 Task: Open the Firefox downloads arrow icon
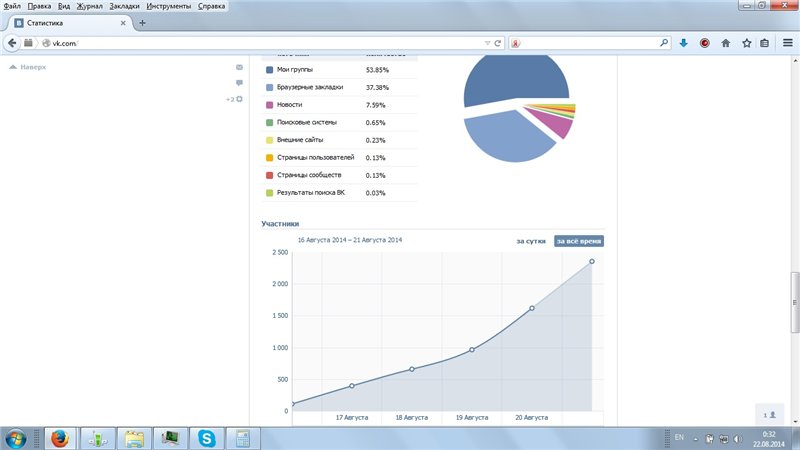tap(684, 43)
